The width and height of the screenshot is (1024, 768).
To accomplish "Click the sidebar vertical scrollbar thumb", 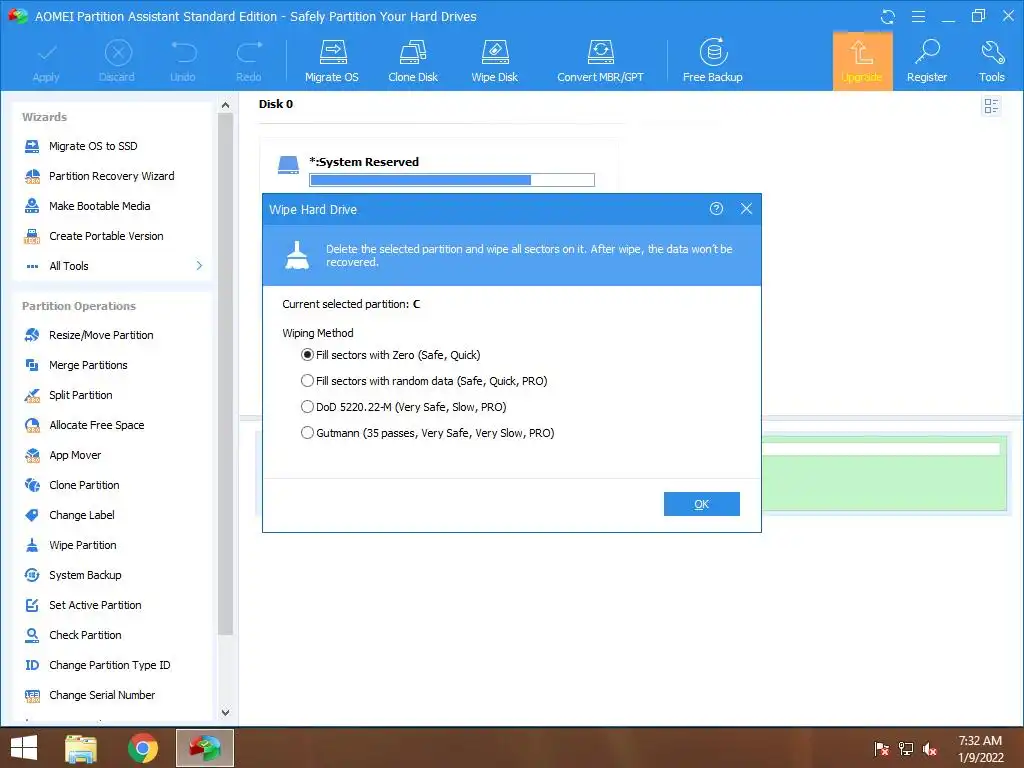I will [x=225, y=374].
